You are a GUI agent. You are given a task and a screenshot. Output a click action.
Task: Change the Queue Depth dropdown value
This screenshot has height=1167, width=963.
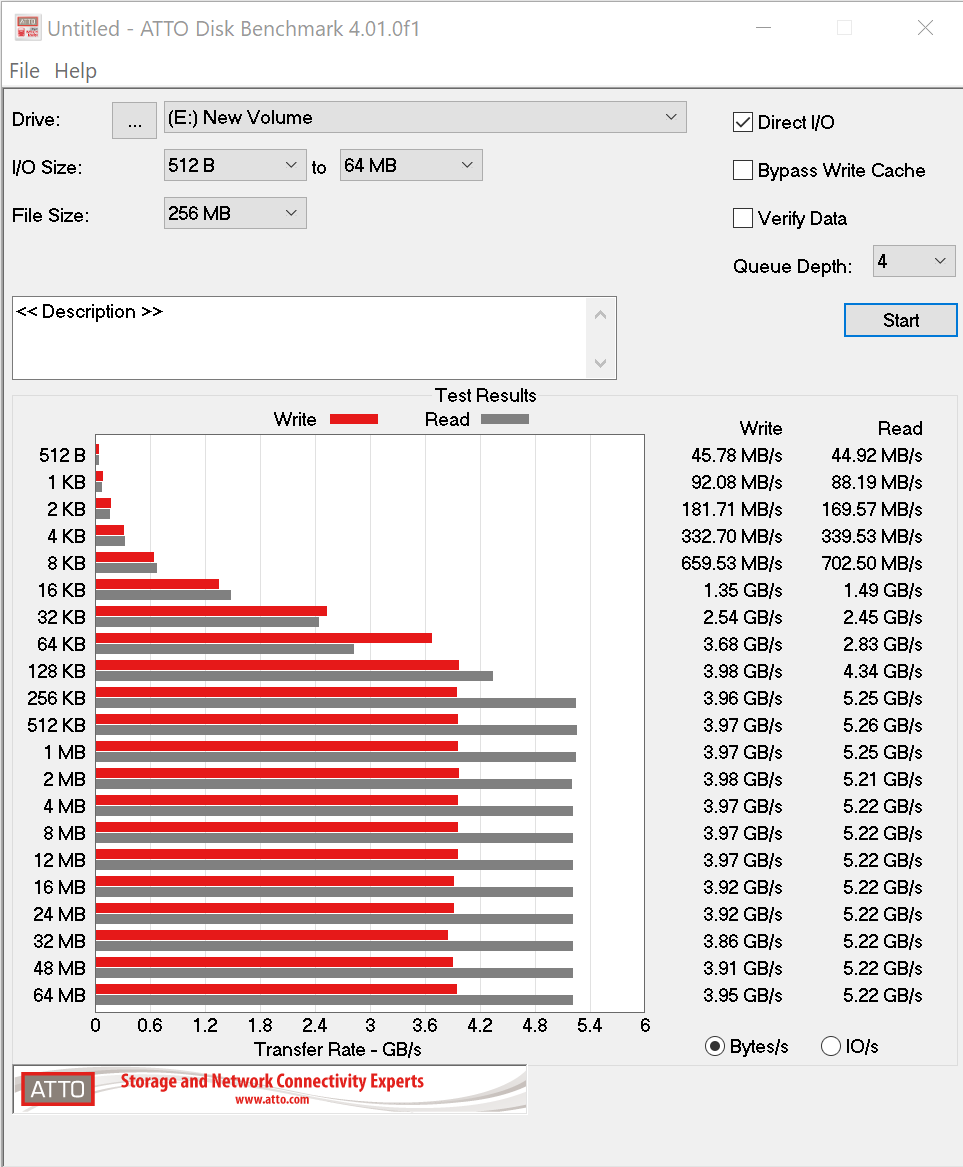click(x=914, y=262)
